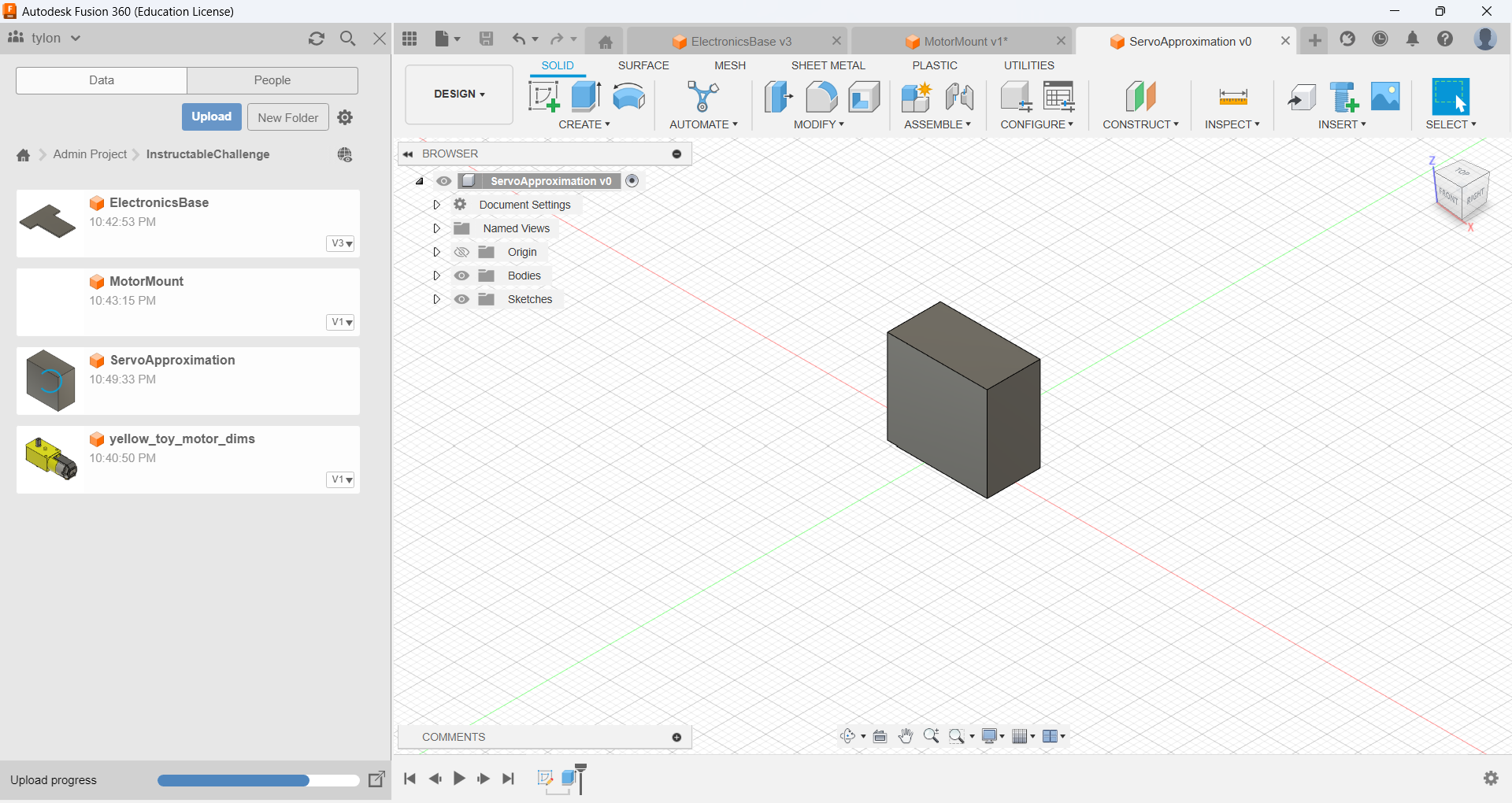Open the MODIFY dropdown menu
Screen dimensions: 1512x803
[x=819, y=124]
